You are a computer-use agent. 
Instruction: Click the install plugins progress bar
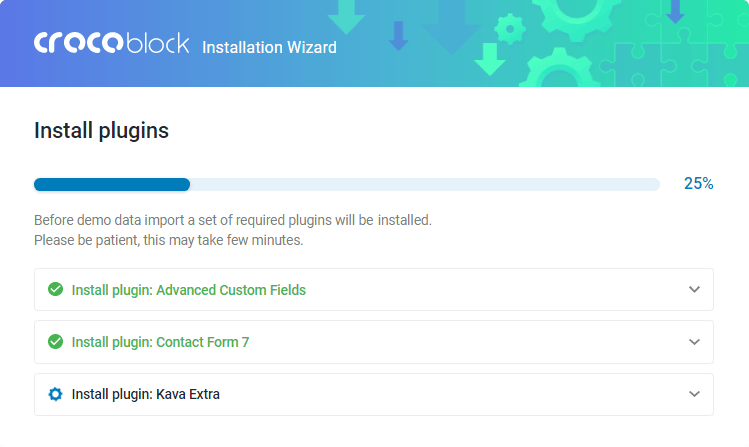(347, 184)
